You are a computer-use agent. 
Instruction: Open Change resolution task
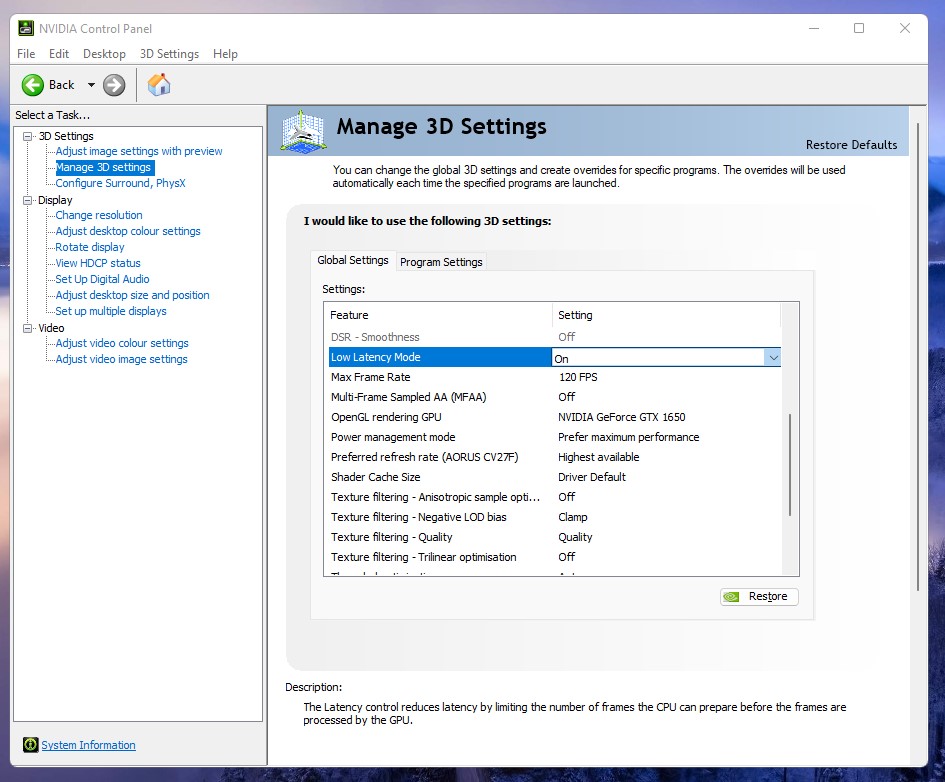pyautogui.click(x=99, y=215)
